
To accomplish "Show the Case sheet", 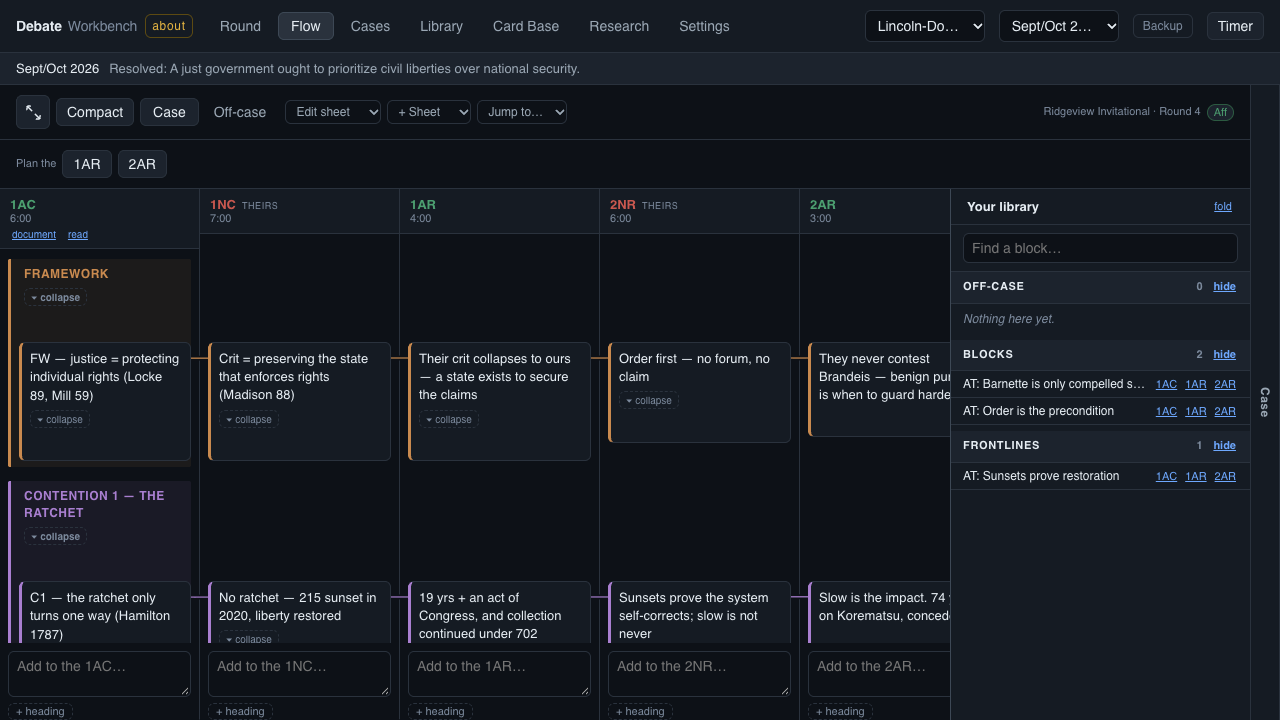I will point(169,112).
